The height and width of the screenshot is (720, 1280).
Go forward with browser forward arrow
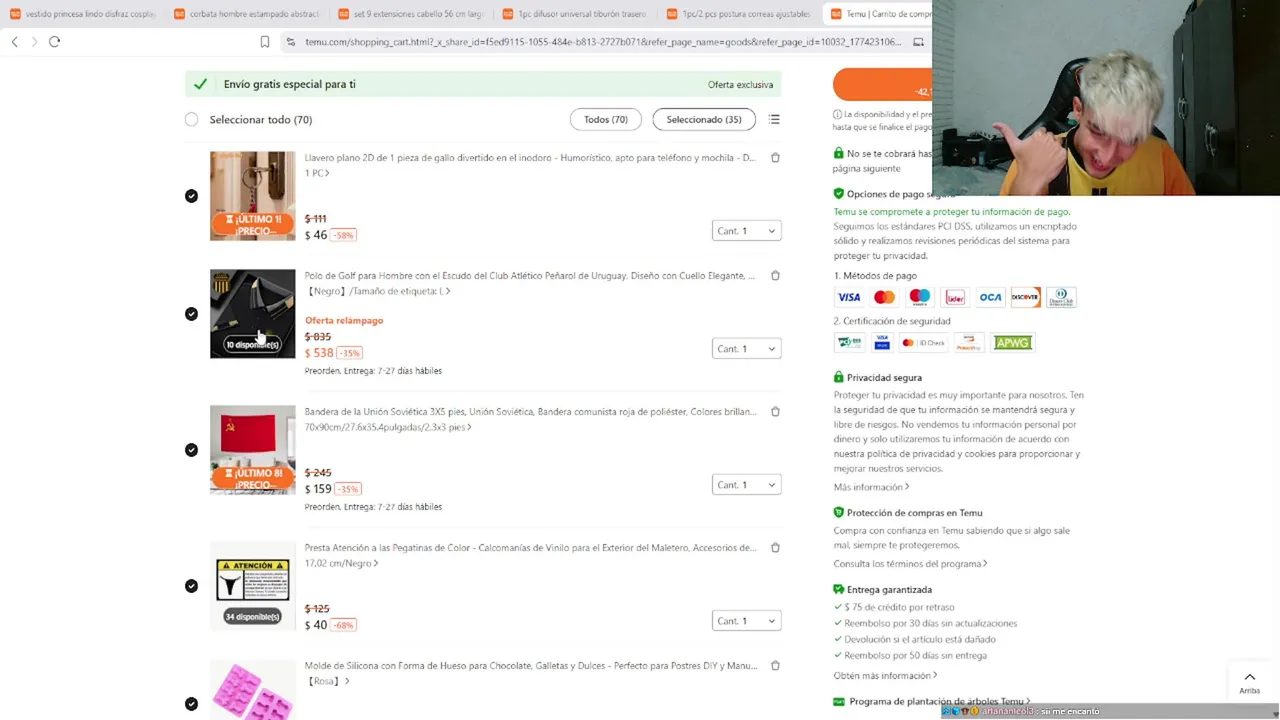pyautogui.click(x=34, y=42)
